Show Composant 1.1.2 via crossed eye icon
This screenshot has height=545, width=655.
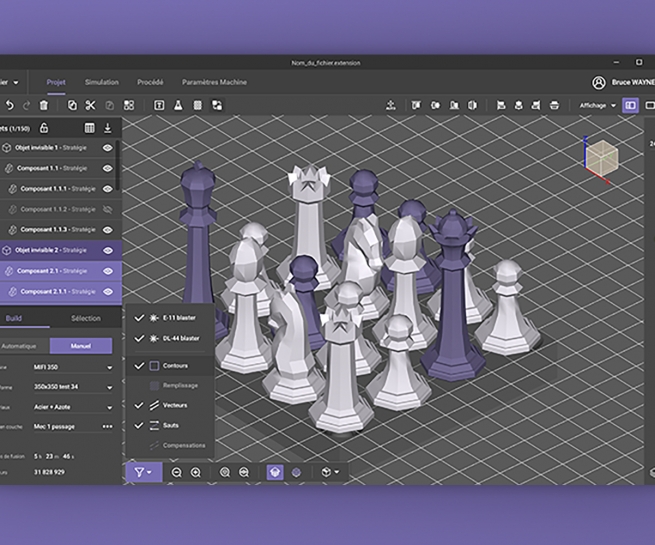[108, 209]
